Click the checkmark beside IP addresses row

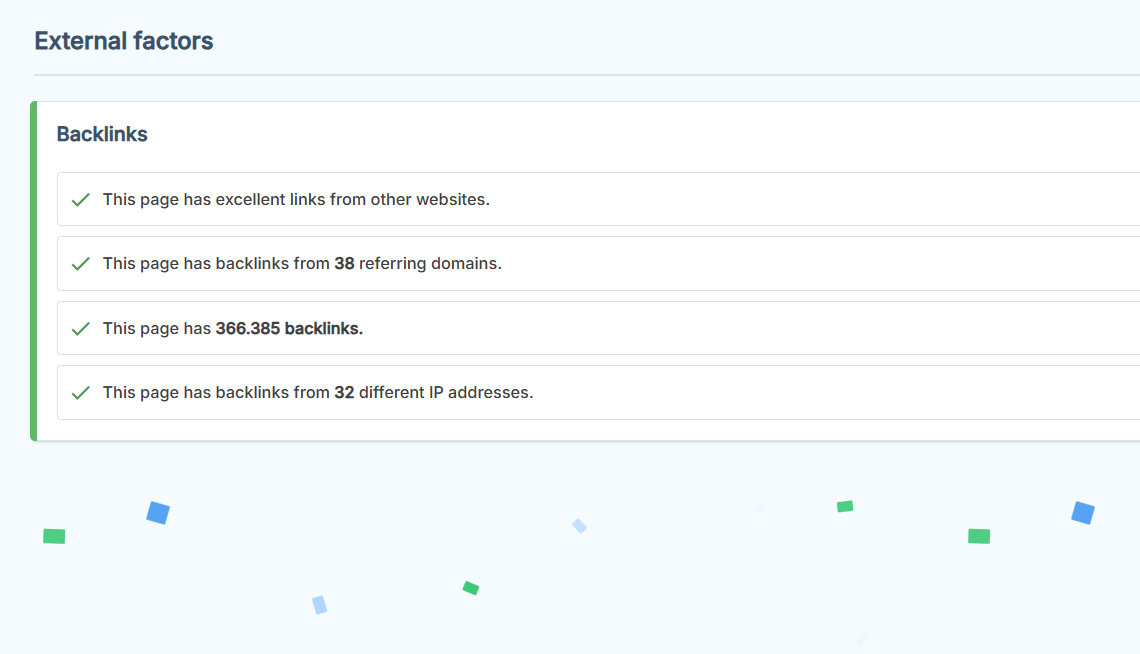point(81,393)
